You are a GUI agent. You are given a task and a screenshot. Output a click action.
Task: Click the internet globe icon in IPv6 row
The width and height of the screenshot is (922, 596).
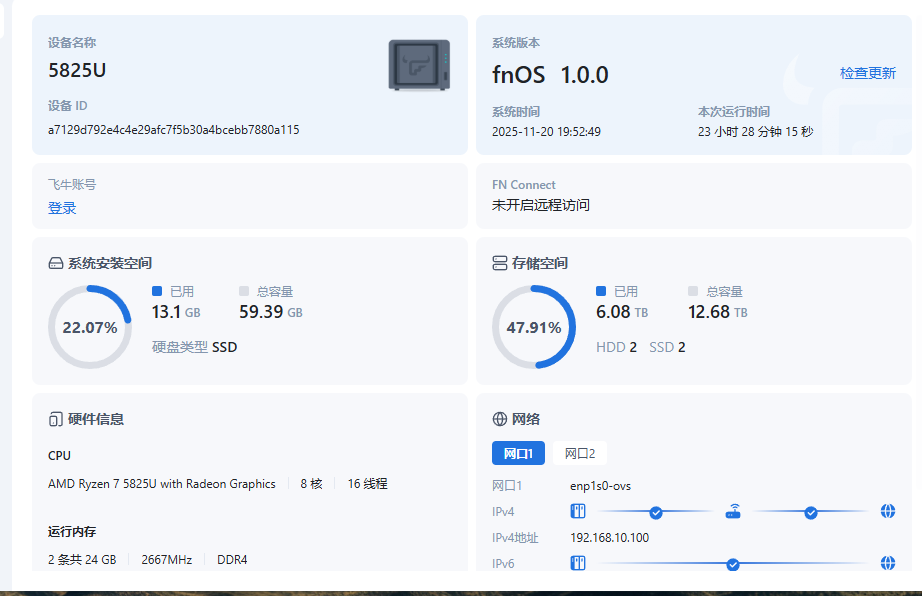tap(888, 564)
